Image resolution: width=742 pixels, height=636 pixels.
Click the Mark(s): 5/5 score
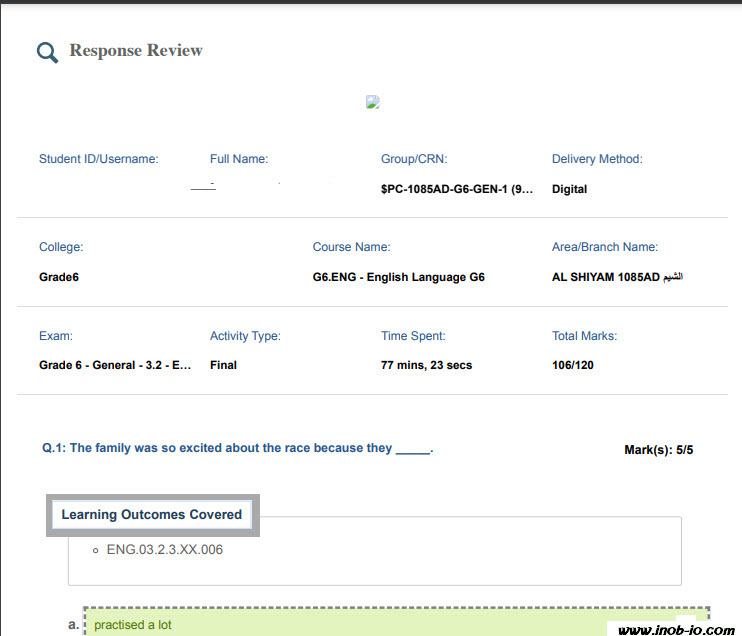(658, 450)
